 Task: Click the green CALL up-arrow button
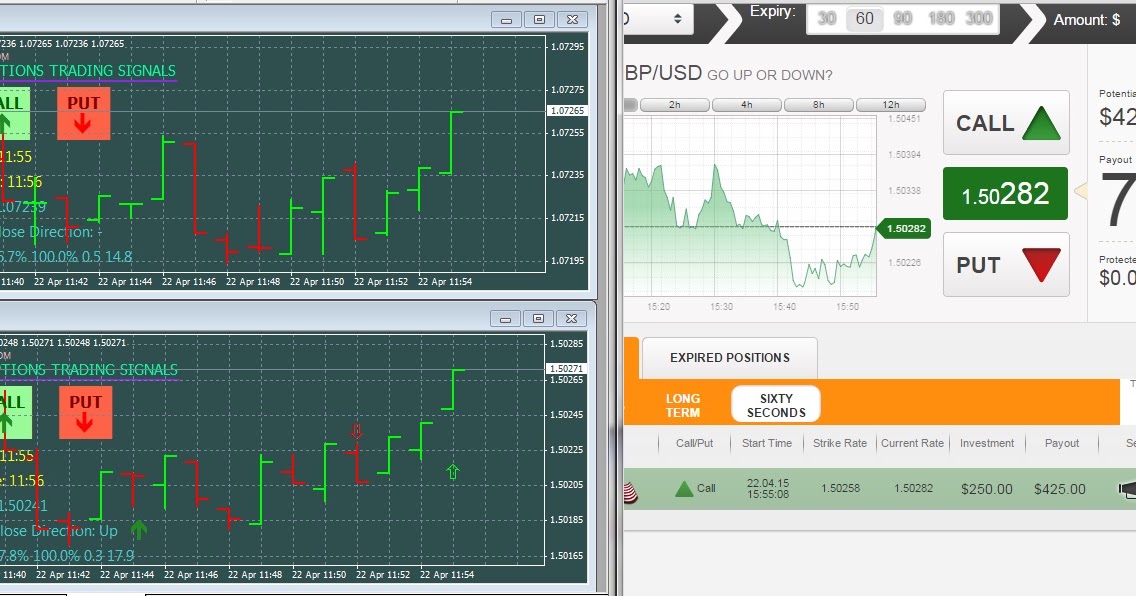(1006, 122)
